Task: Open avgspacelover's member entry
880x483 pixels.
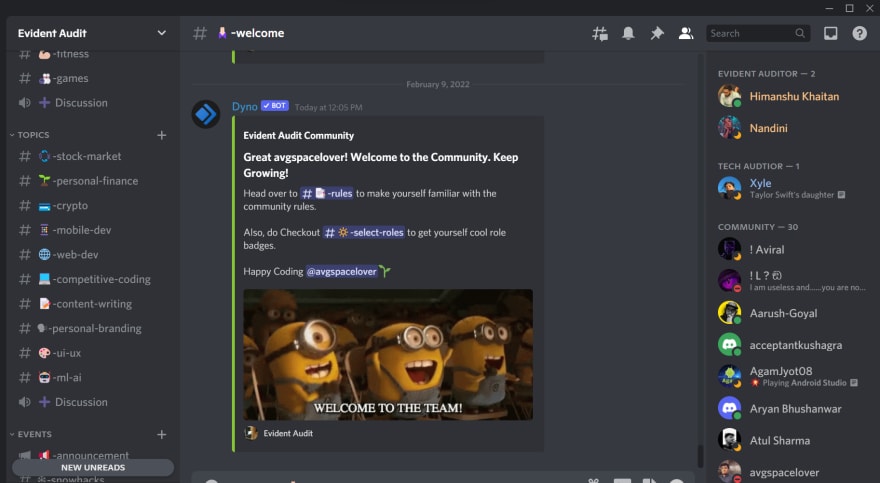Action: point(791,472)
